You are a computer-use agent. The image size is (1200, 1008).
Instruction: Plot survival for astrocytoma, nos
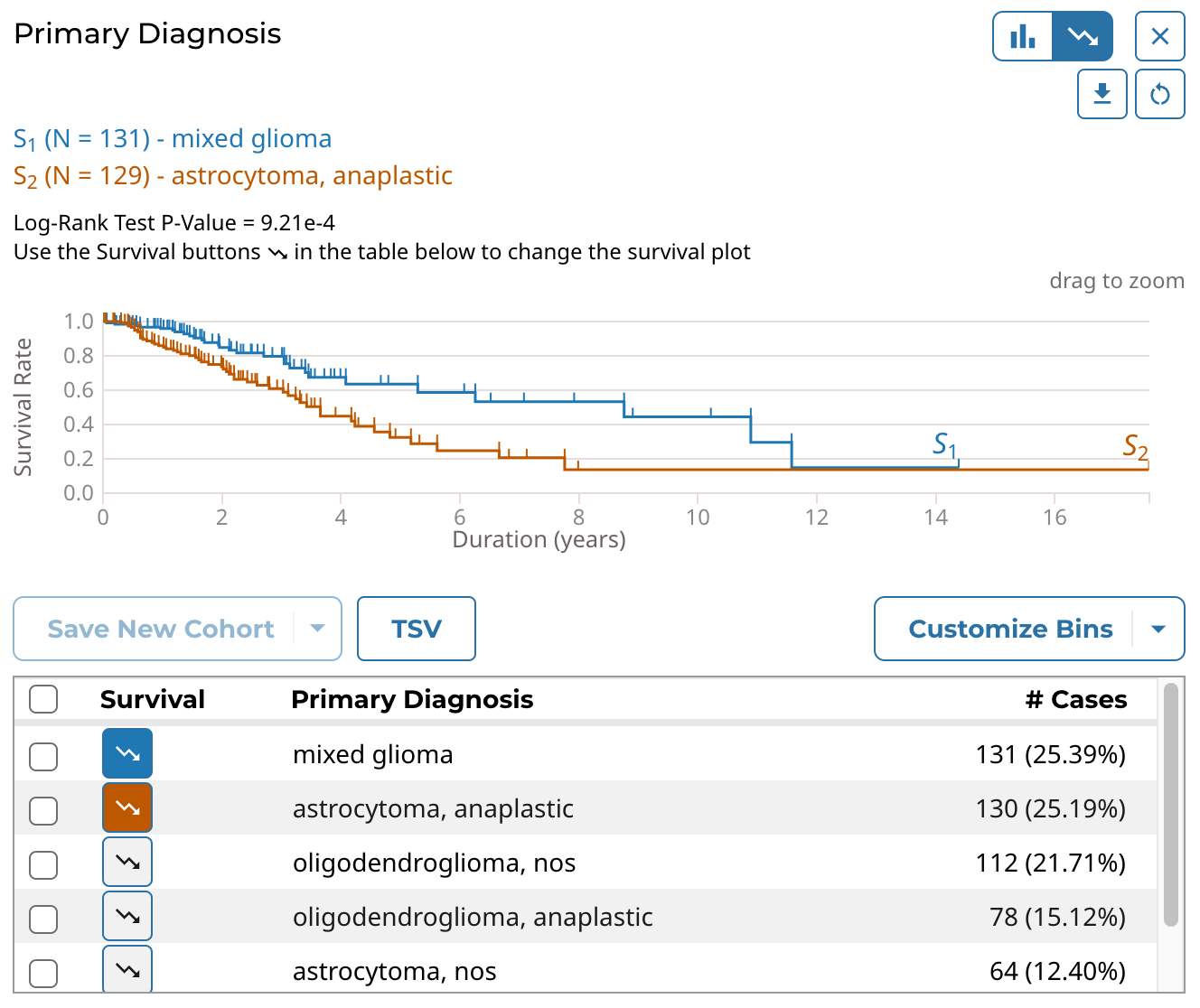pyautogui.click(x=127, y=970)
